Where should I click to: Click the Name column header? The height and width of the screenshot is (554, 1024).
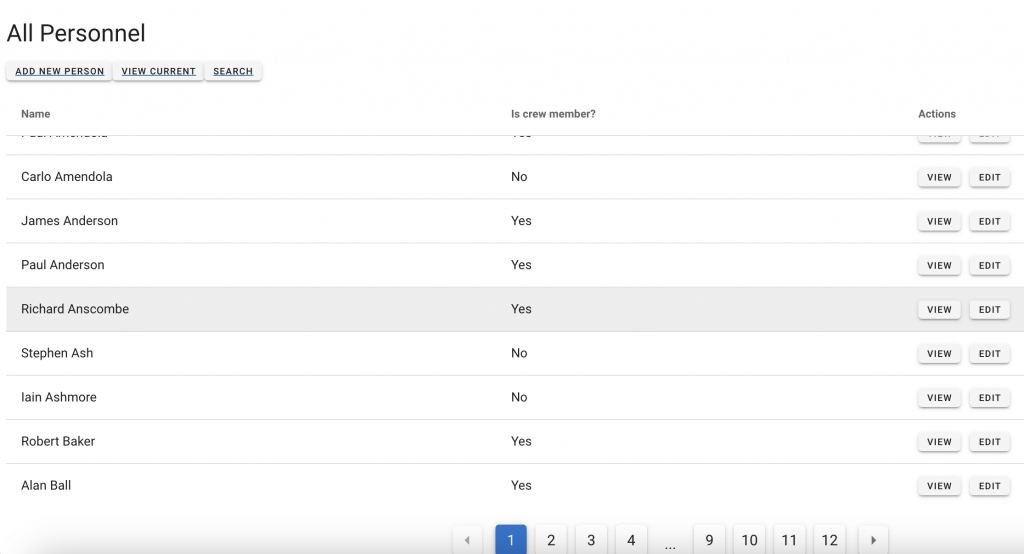(36, 114)
